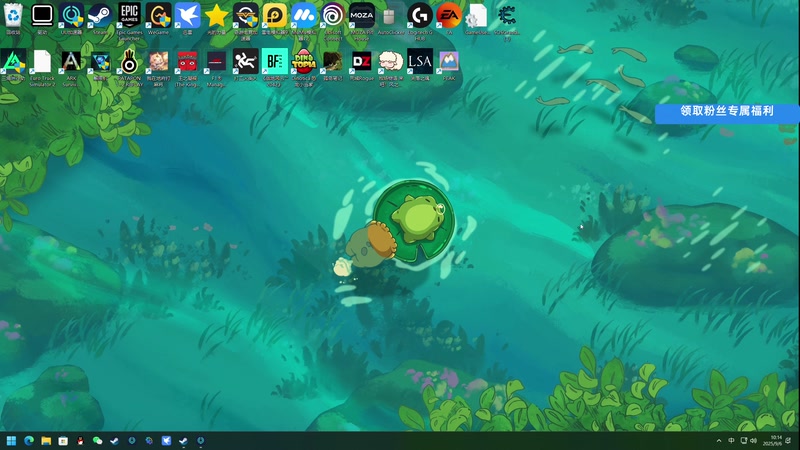Open the Windows Start menu
Image resolution: width=800 pixels, height=450 pixels.
point(11,441)
